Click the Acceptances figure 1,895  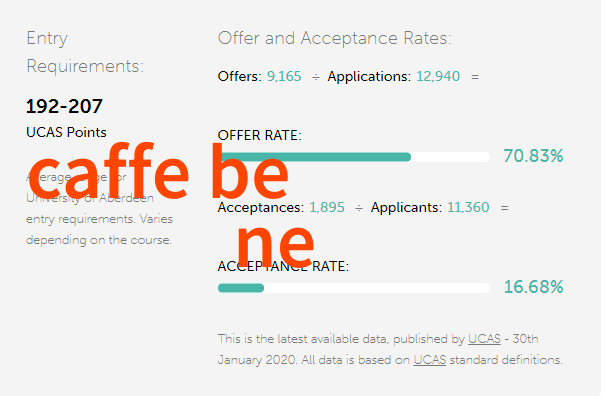pyautogui.click(x=327, y=208)
